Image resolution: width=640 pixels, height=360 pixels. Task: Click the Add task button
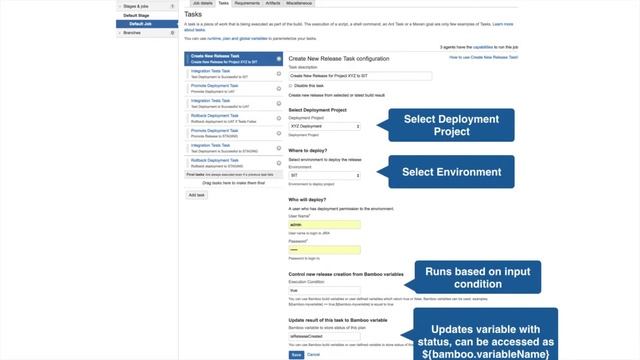point(196,195)
